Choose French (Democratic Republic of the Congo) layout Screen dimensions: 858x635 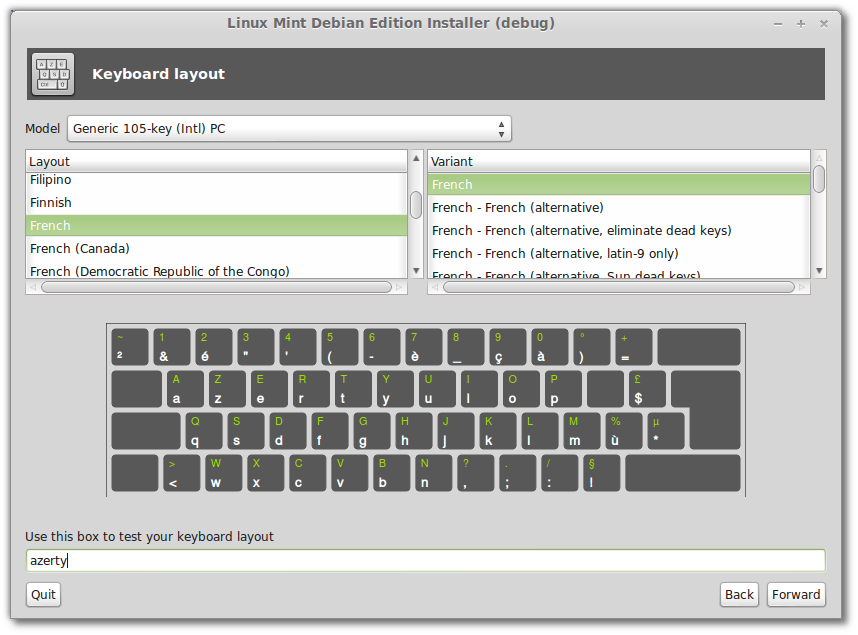point(216,270)
